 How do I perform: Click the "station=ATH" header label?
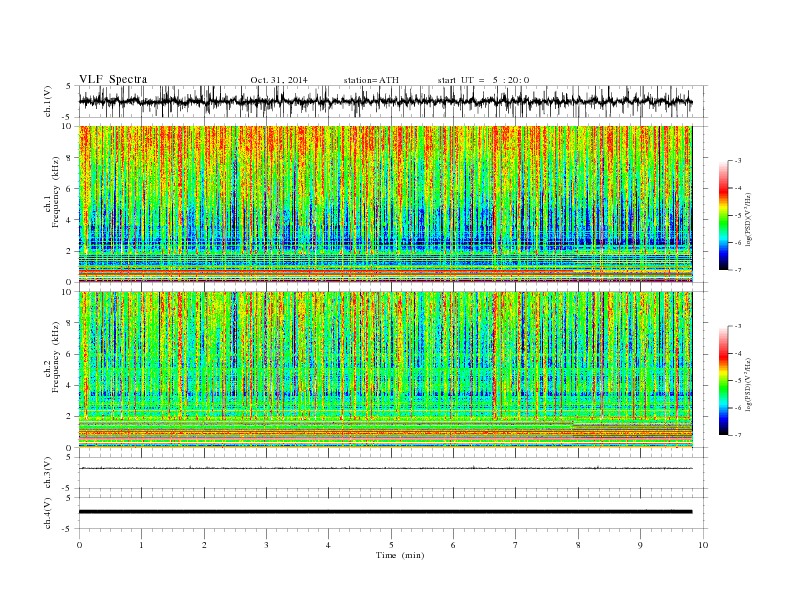371,80
